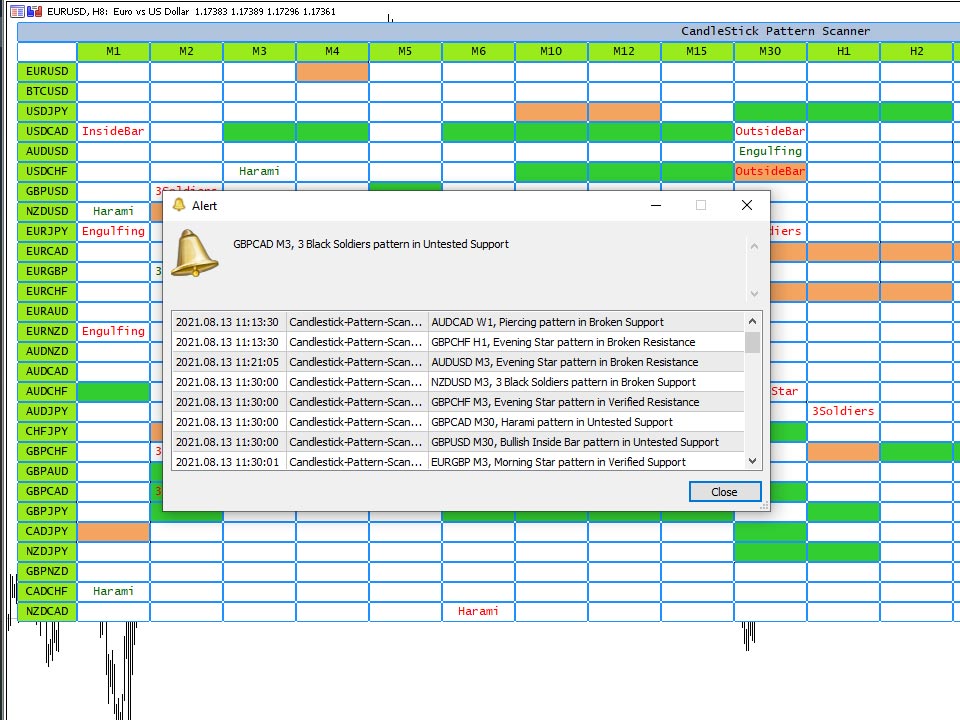Click the orange EURUSD M4 cell
The width and height of the screenshot is (960, 720).
pos(332,71)
